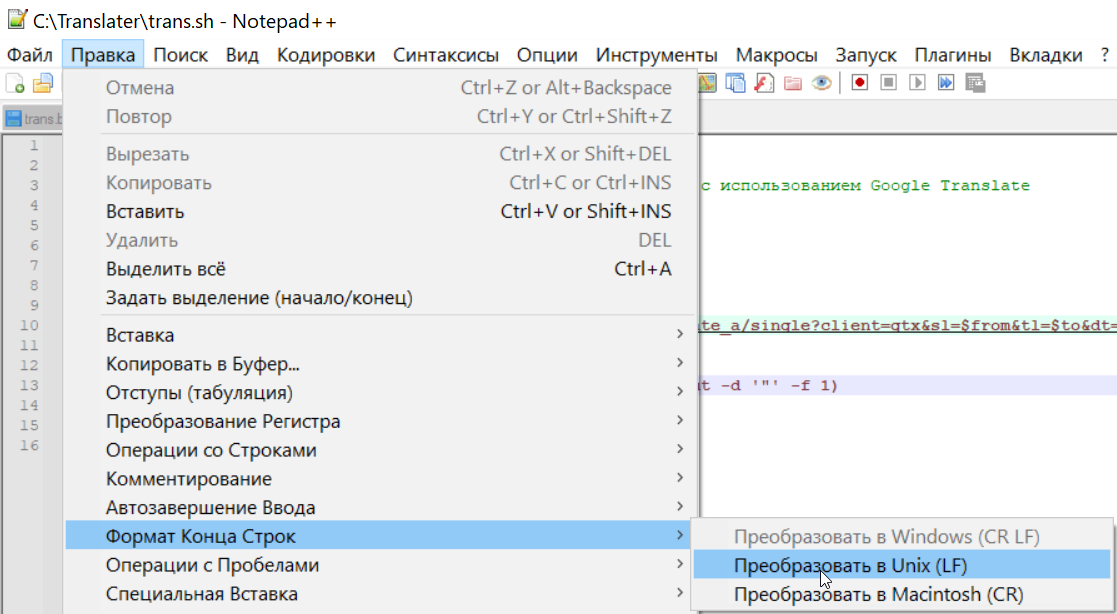Expand the Вставка submenu
The width and height of the screenshot is (1117, 614).
pyautogui.click(x=380, y=335)
